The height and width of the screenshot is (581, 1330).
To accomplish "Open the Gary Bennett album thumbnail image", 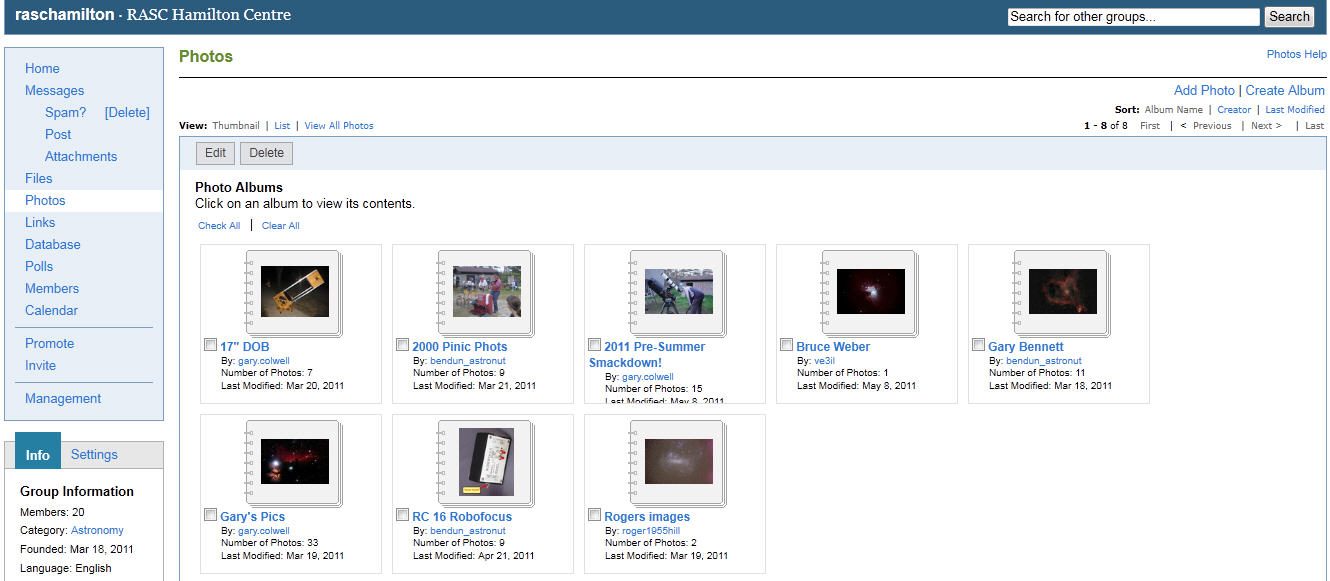I will (x=1062, y=291).
